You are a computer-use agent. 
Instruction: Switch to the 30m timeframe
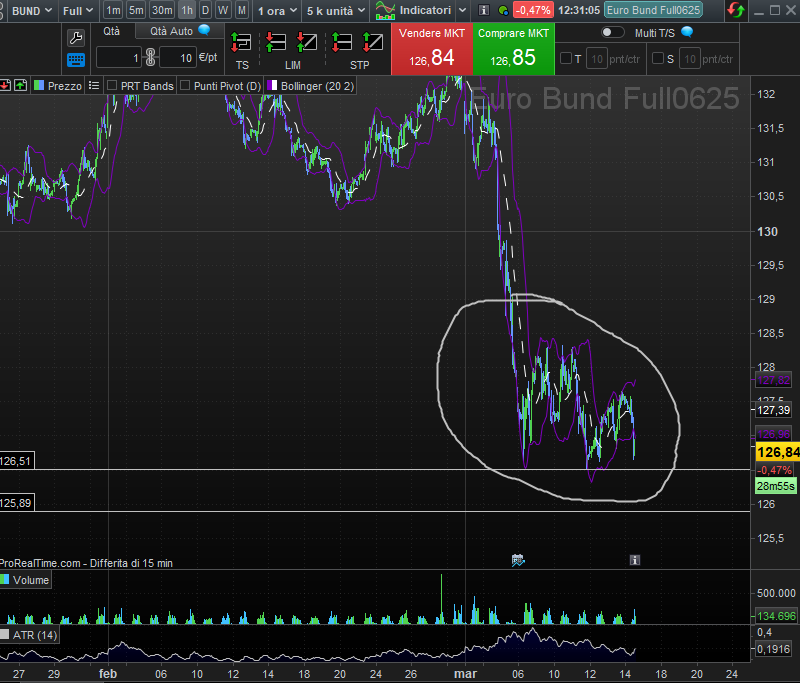(161, 11)
